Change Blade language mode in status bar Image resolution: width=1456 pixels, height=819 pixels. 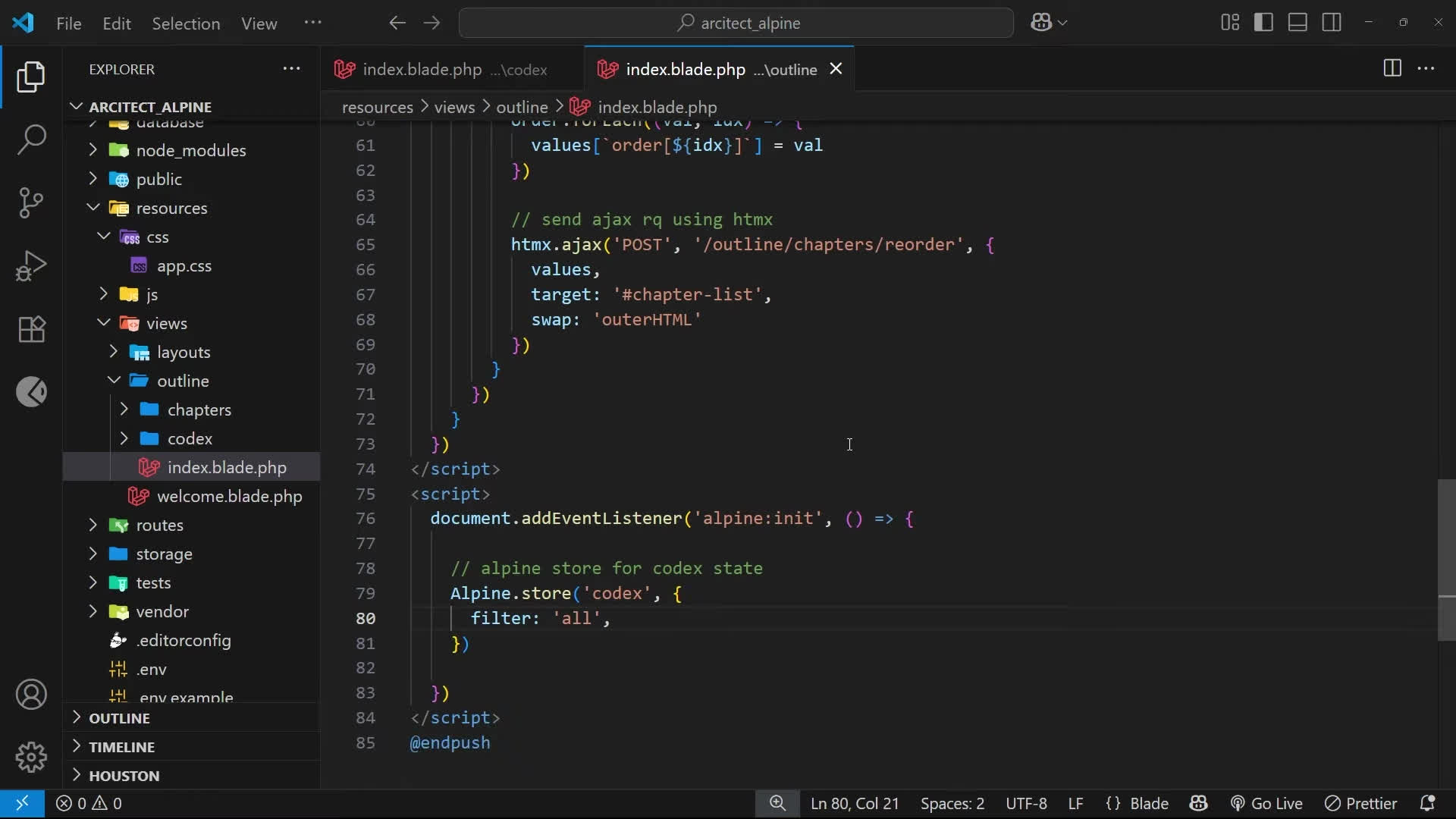point(1148,803)
